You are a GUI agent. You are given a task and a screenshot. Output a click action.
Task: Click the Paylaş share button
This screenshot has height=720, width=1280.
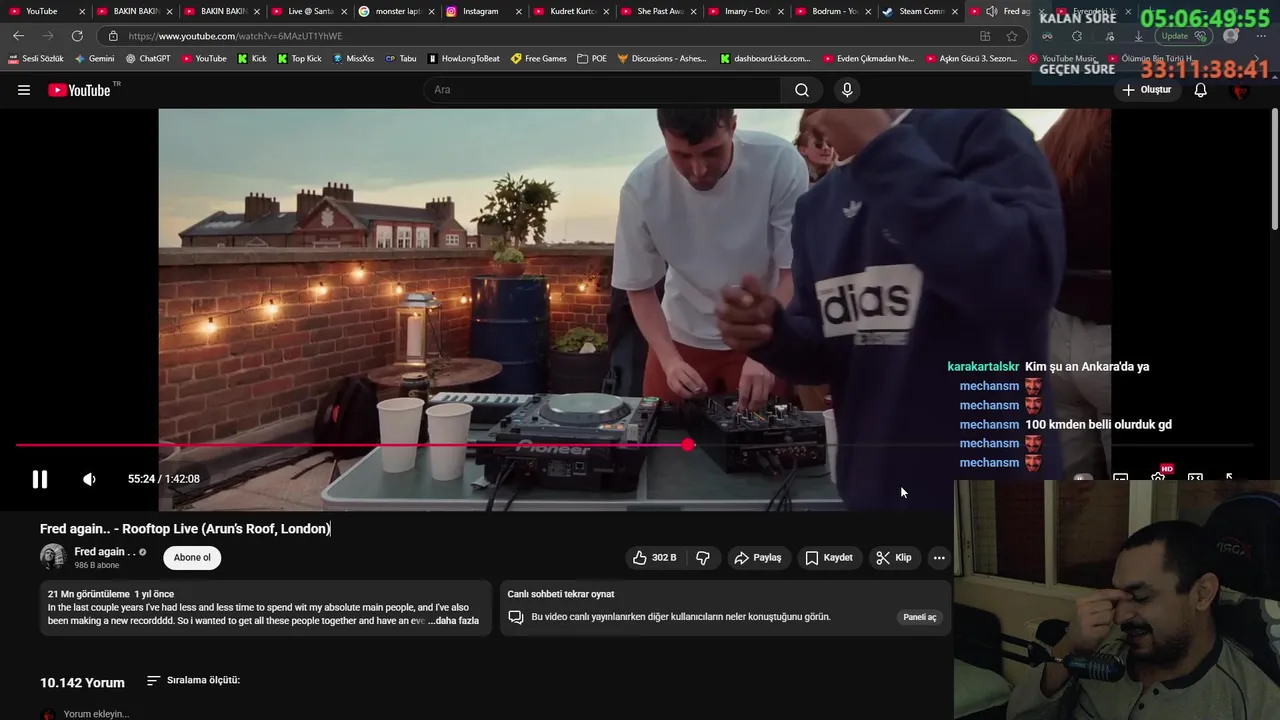click(x=758, y=558)
